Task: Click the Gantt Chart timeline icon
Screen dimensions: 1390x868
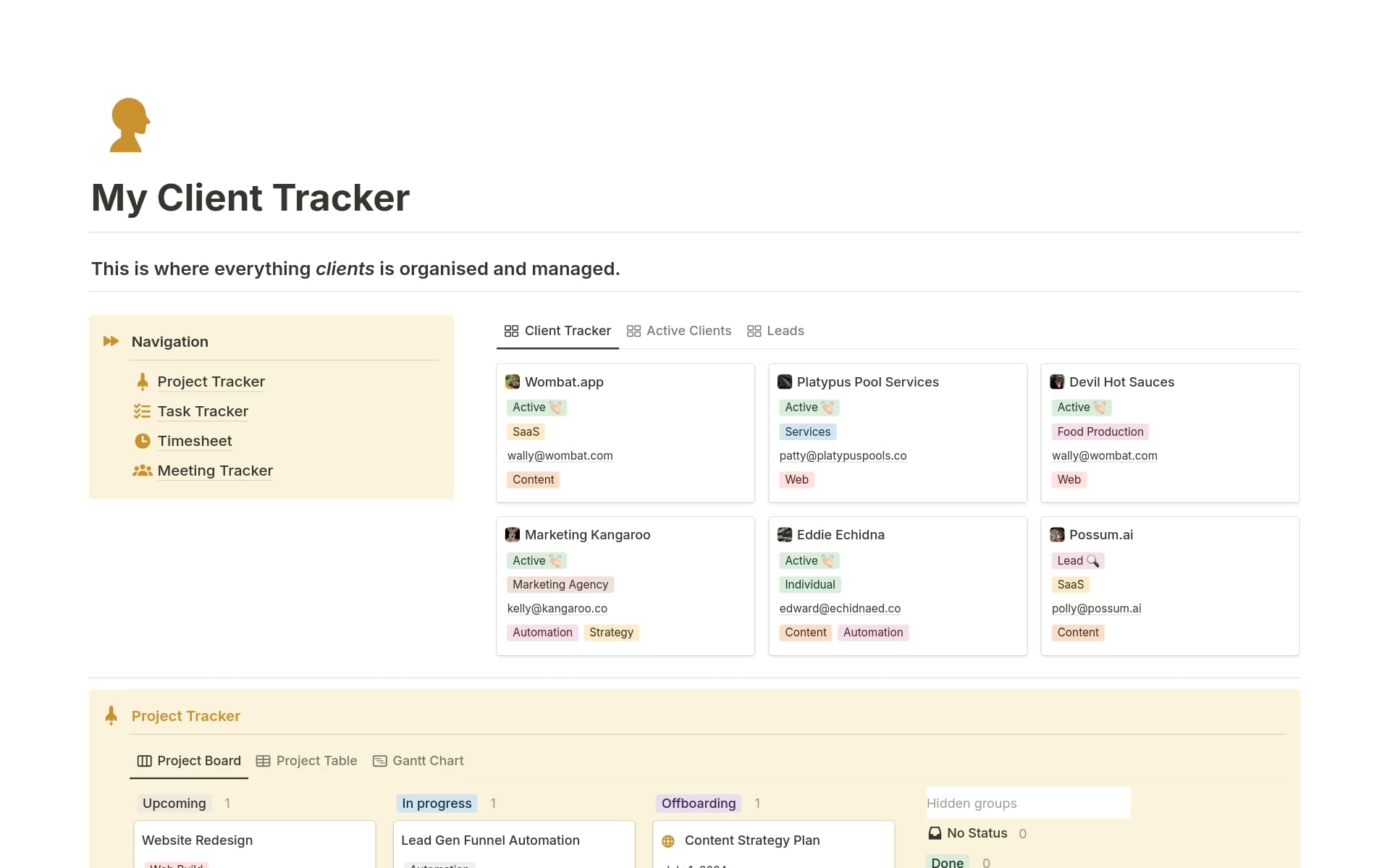Action: 379,761
